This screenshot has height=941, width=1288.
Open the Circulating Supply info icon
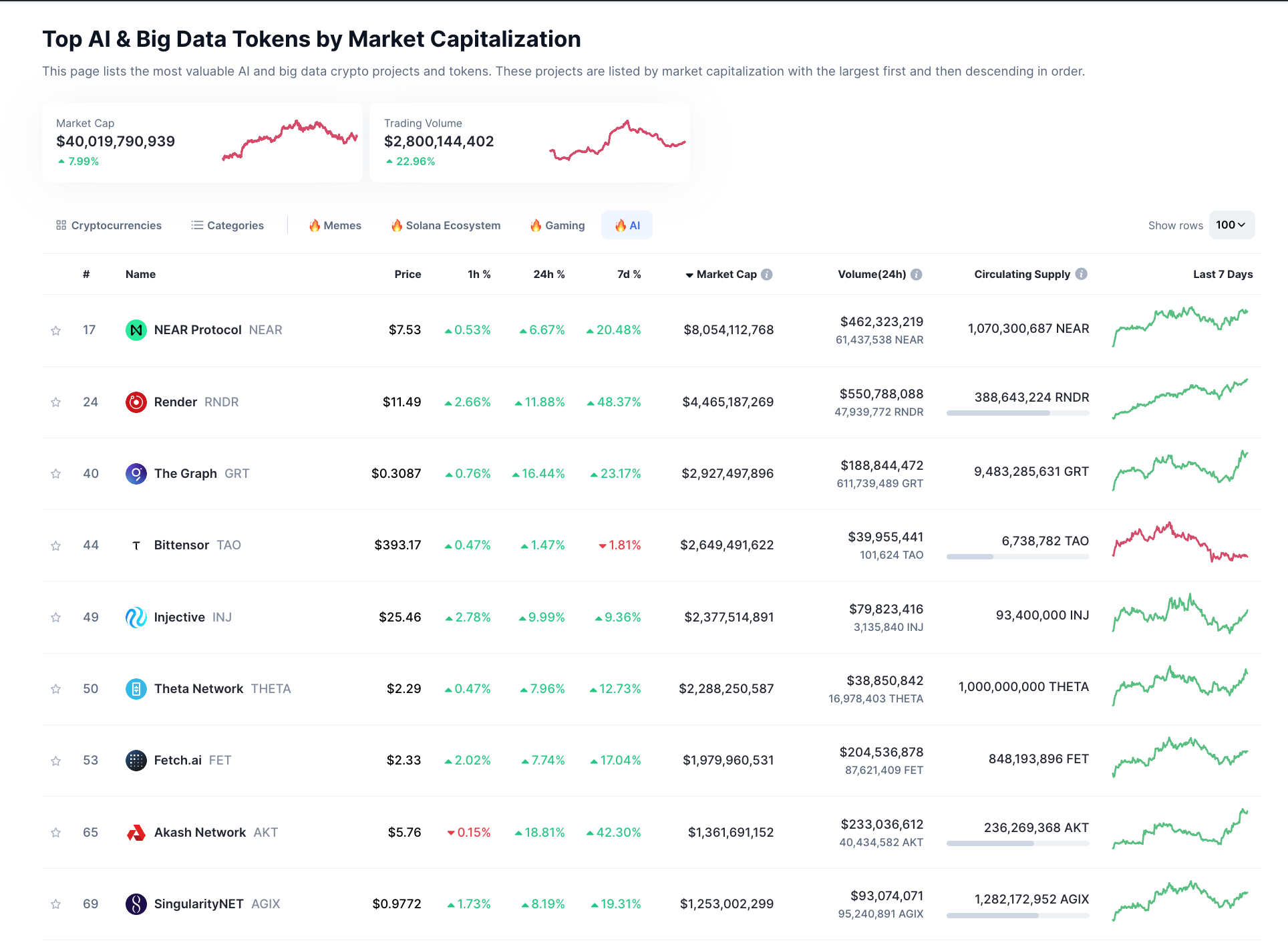pos(1082,274)
